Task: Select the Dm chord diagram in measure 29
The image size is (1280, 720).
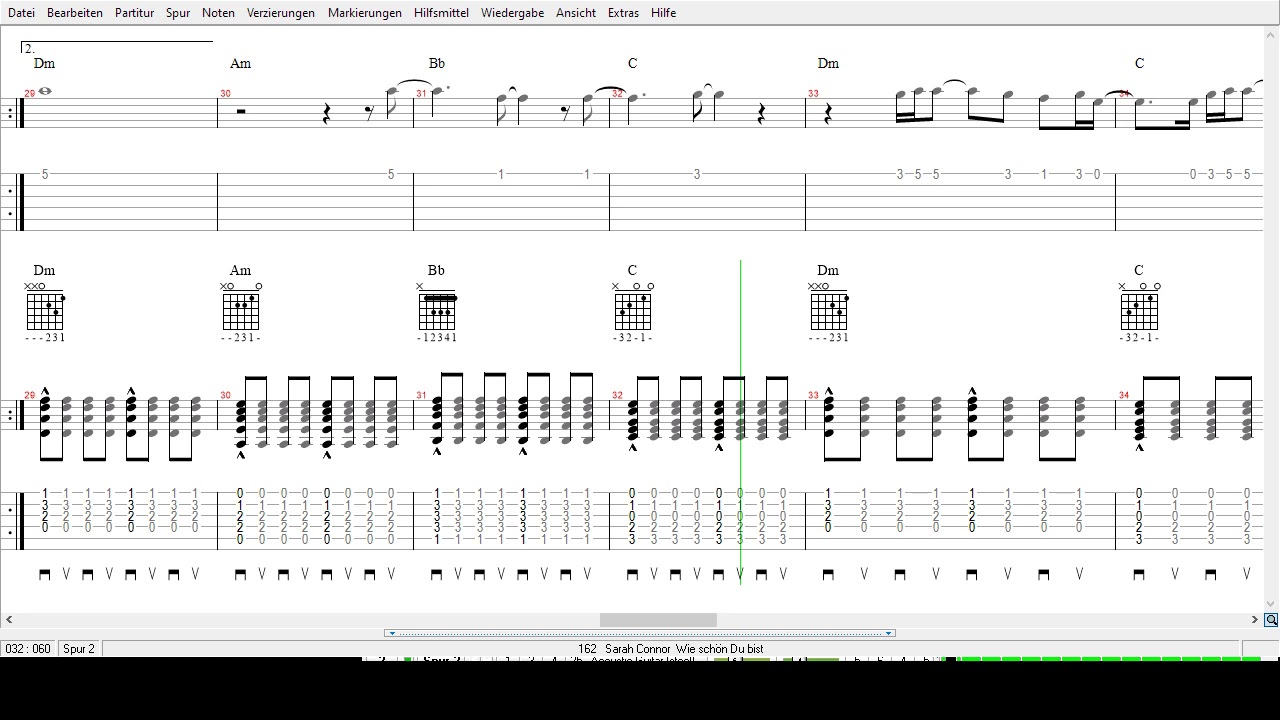Action: pyautogui.click(x=45, y=309)
